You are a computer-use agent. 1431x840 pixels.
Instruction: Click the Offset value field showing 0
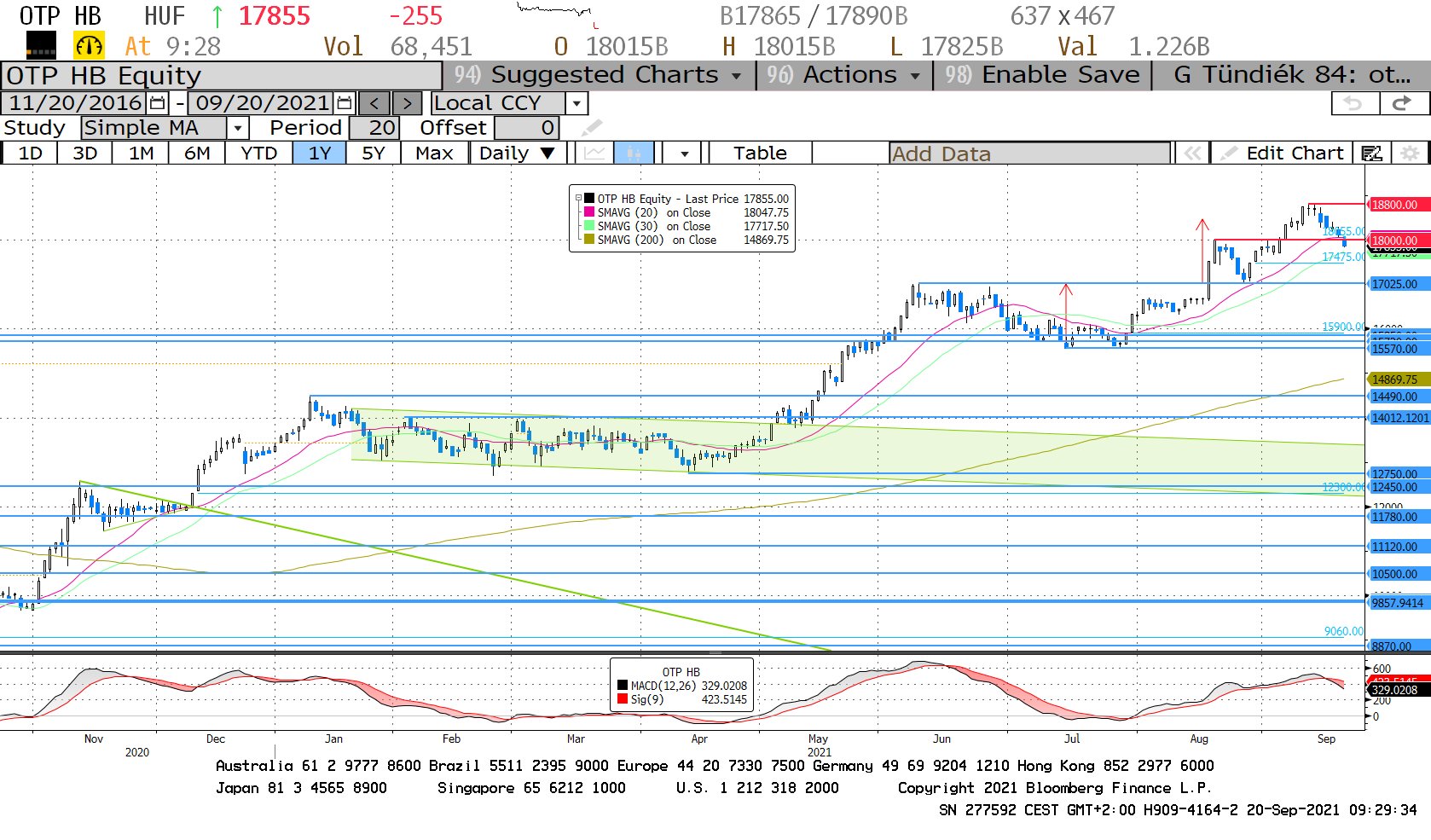point(526,128)
